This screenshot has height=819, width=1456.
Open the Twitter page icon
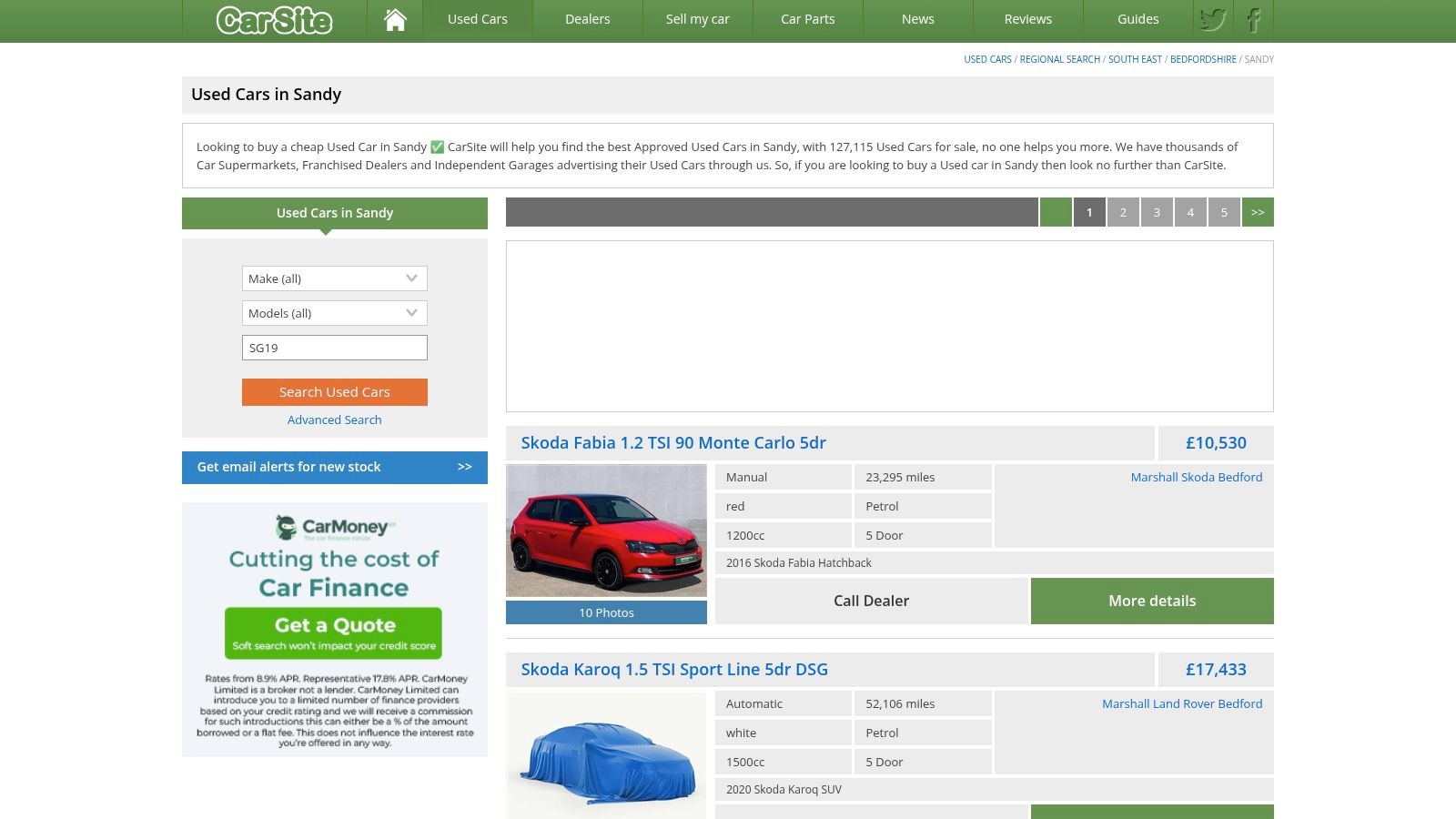(x=1212, y=20)
